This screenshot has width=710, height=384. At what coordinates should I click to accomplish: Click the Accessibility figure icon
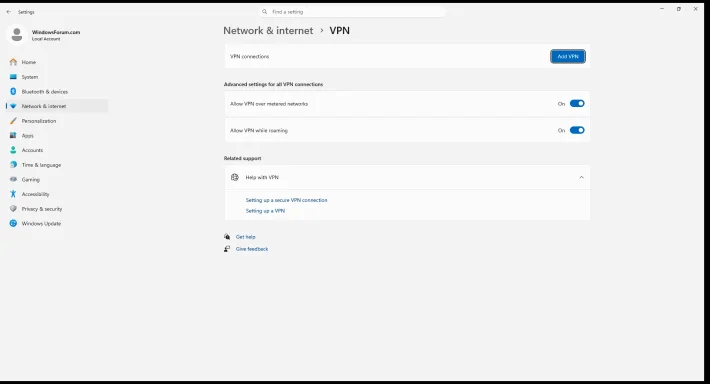tap(13, 194)
